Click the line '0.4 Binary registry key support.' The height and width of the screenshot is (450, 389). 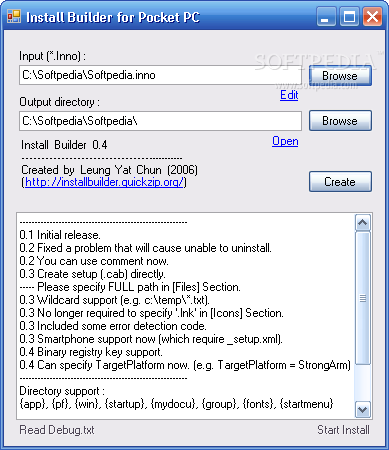click(x=91, y=352)
